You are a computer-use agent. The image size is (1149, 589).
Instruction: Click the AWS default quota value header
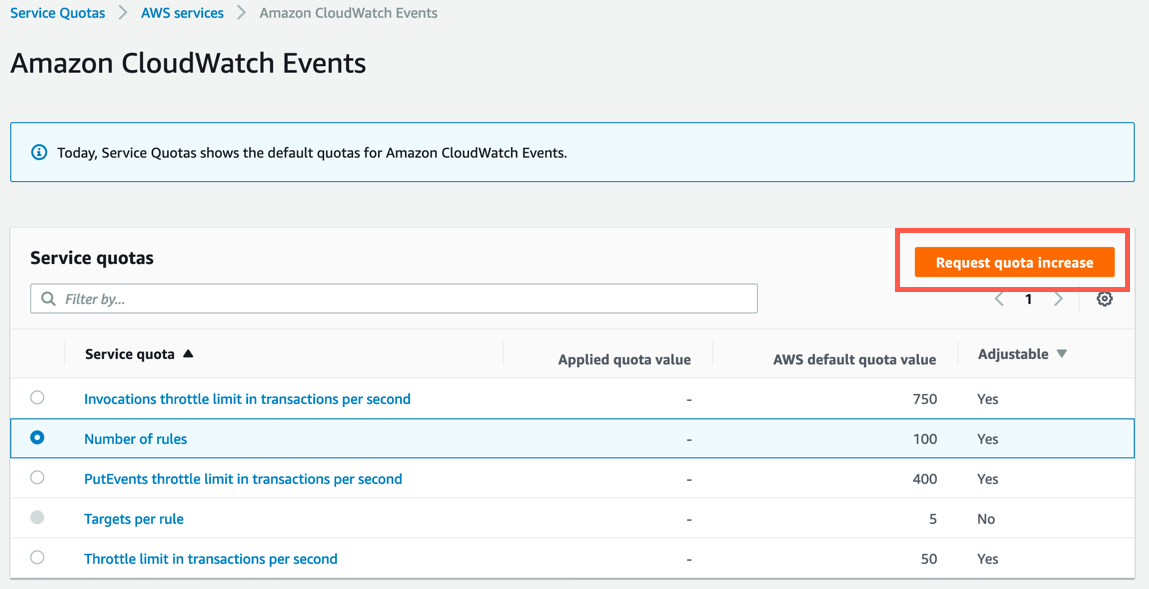854,360
